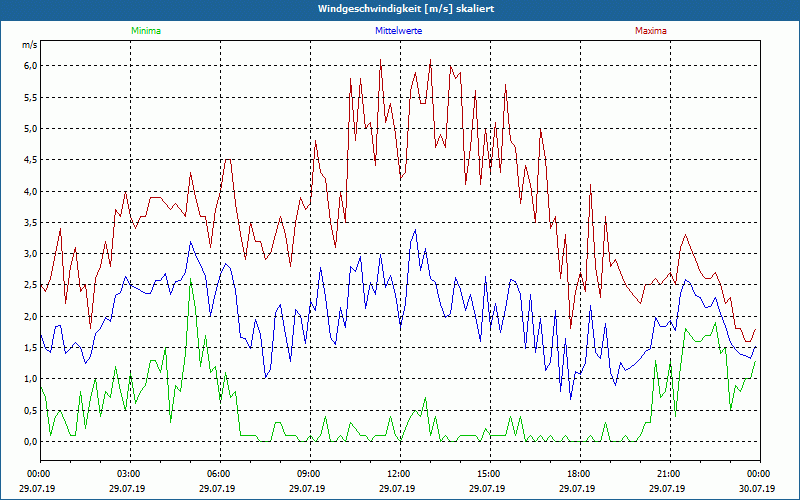The width and height of the screenshot is (800, 500).
Task: Click the '12:00' time axis label
Action: [x=400, y=474]
